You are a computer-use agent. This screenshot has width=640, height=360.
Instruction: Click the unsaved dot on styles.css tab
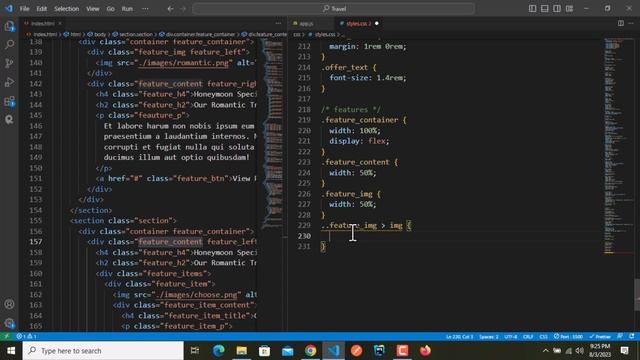click(x=376, y=23)
